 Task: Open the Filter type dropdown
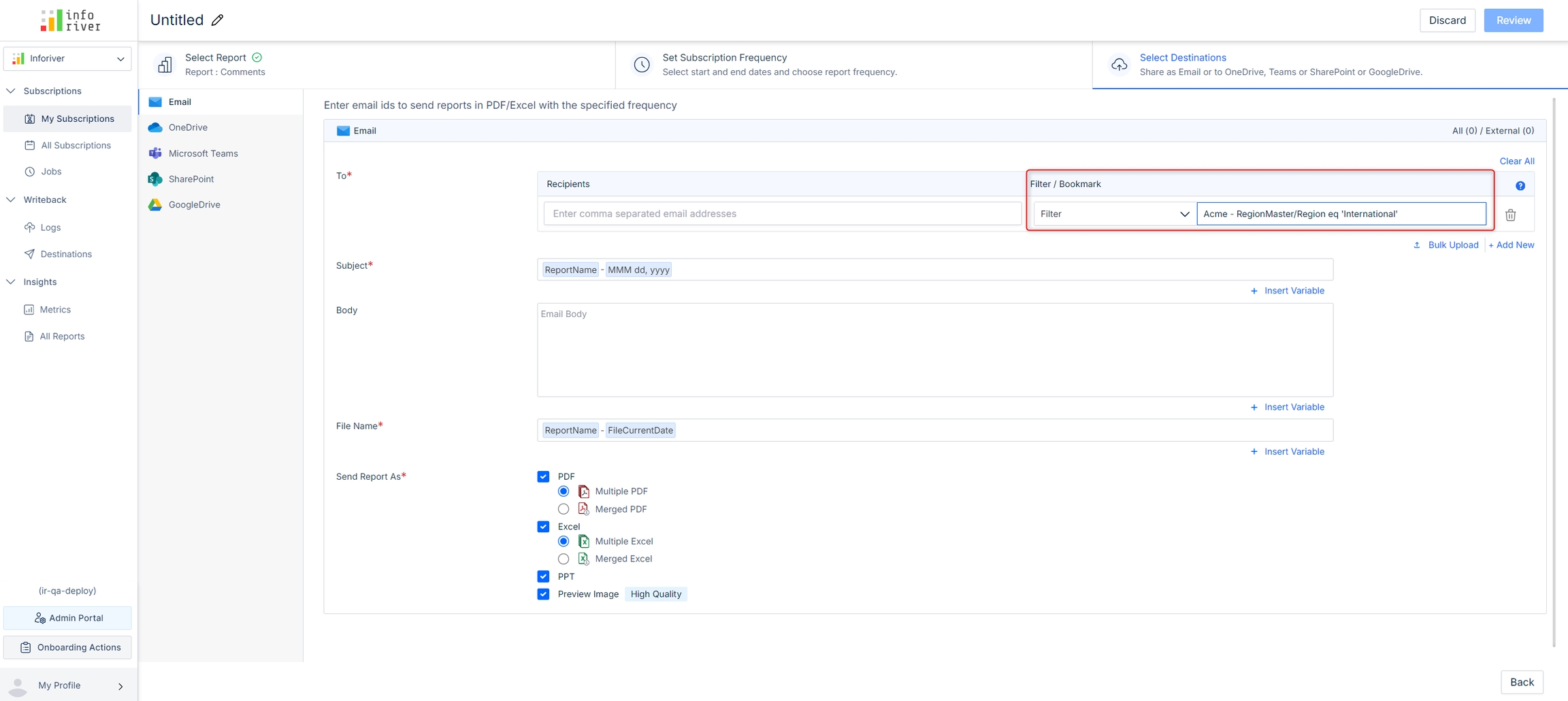pyautogui.click(x=1114, y=214)
